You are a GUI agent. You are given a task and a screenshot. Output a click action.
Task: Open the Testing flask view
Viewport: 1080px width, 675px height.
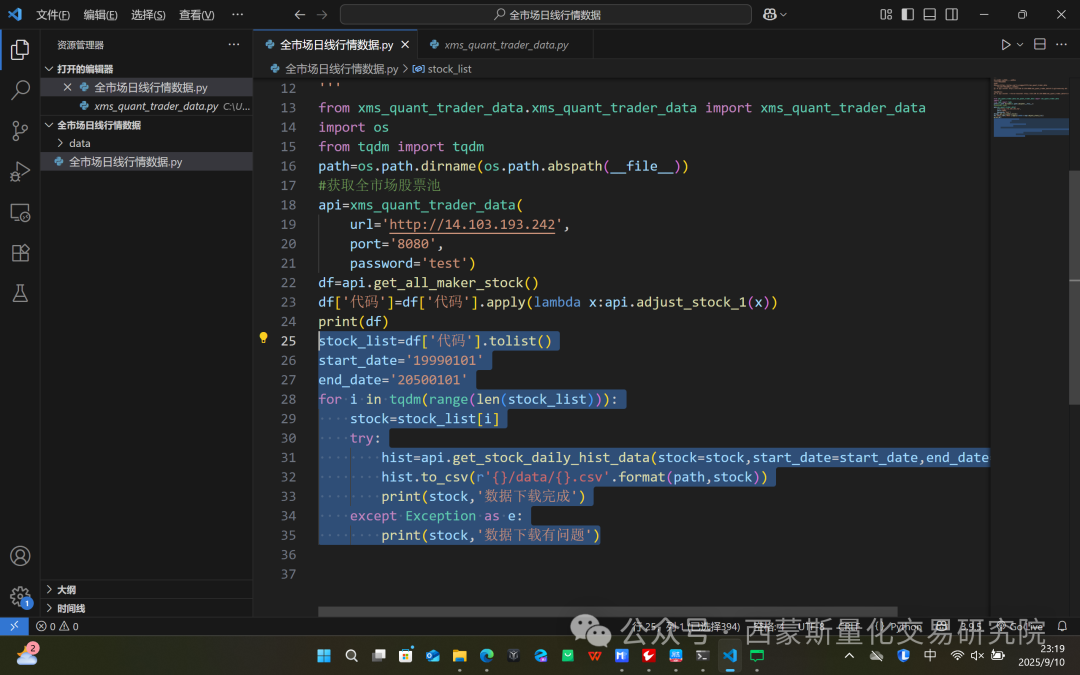[x=20, y=293]
